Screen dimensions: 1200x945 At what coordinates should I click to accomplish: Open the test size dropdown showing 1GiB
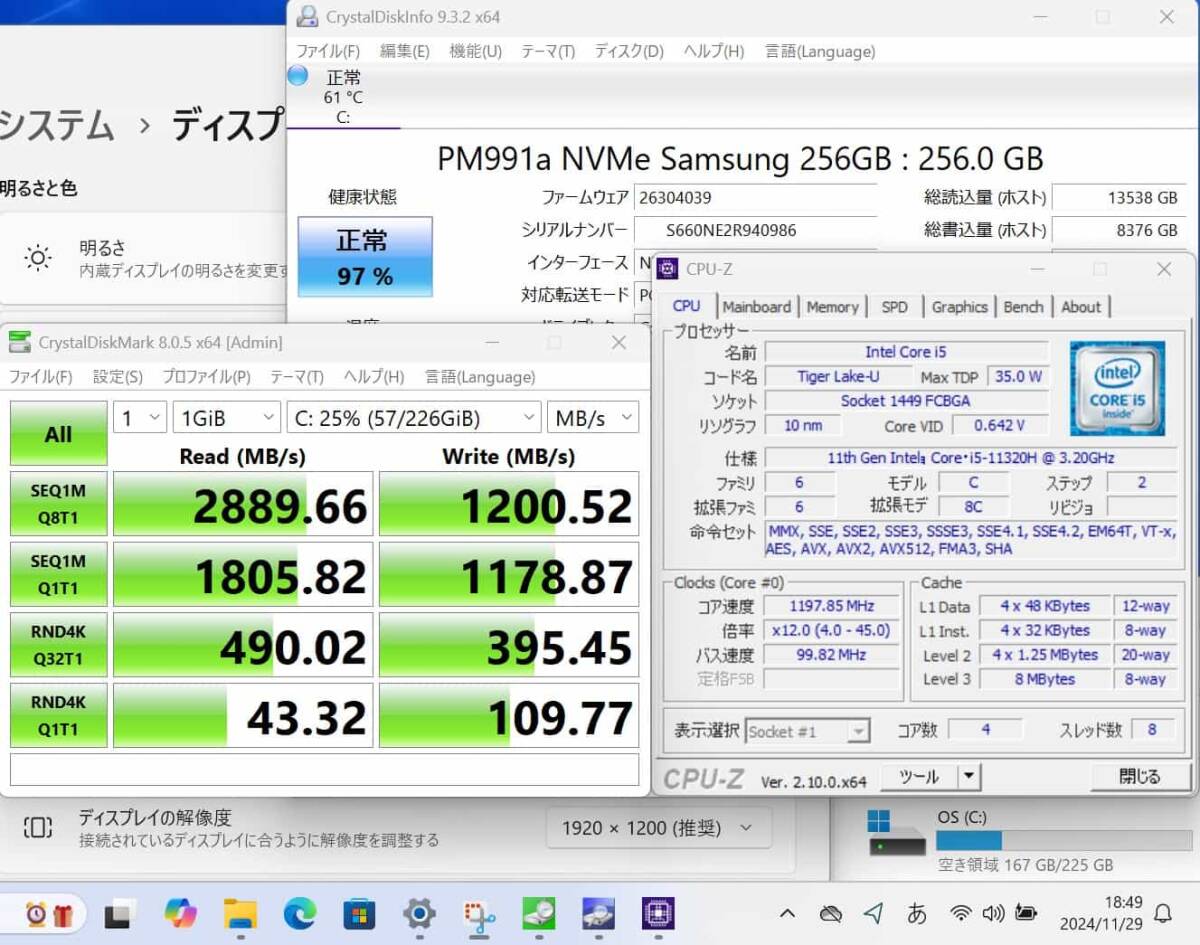pos(226,418)
